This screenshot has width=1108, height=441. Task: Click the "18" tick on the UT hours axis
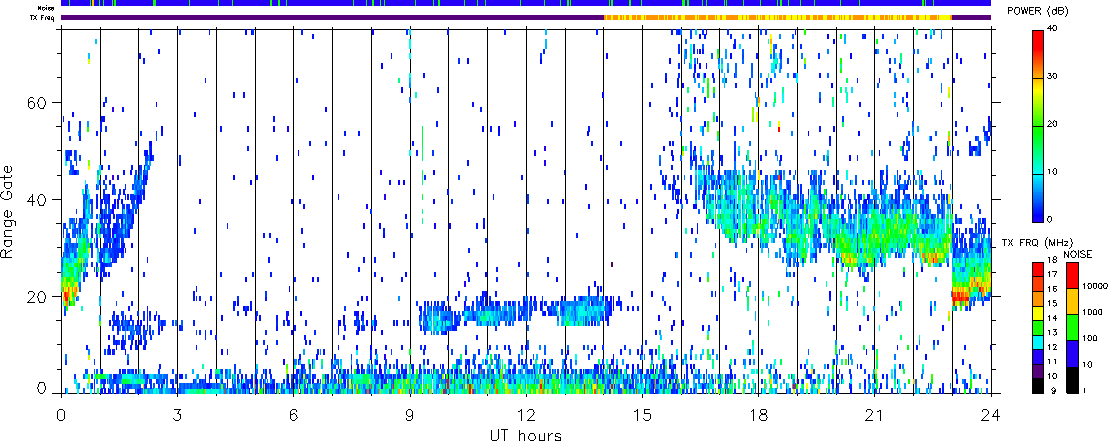pyautogui.click(x=758, y=414)
